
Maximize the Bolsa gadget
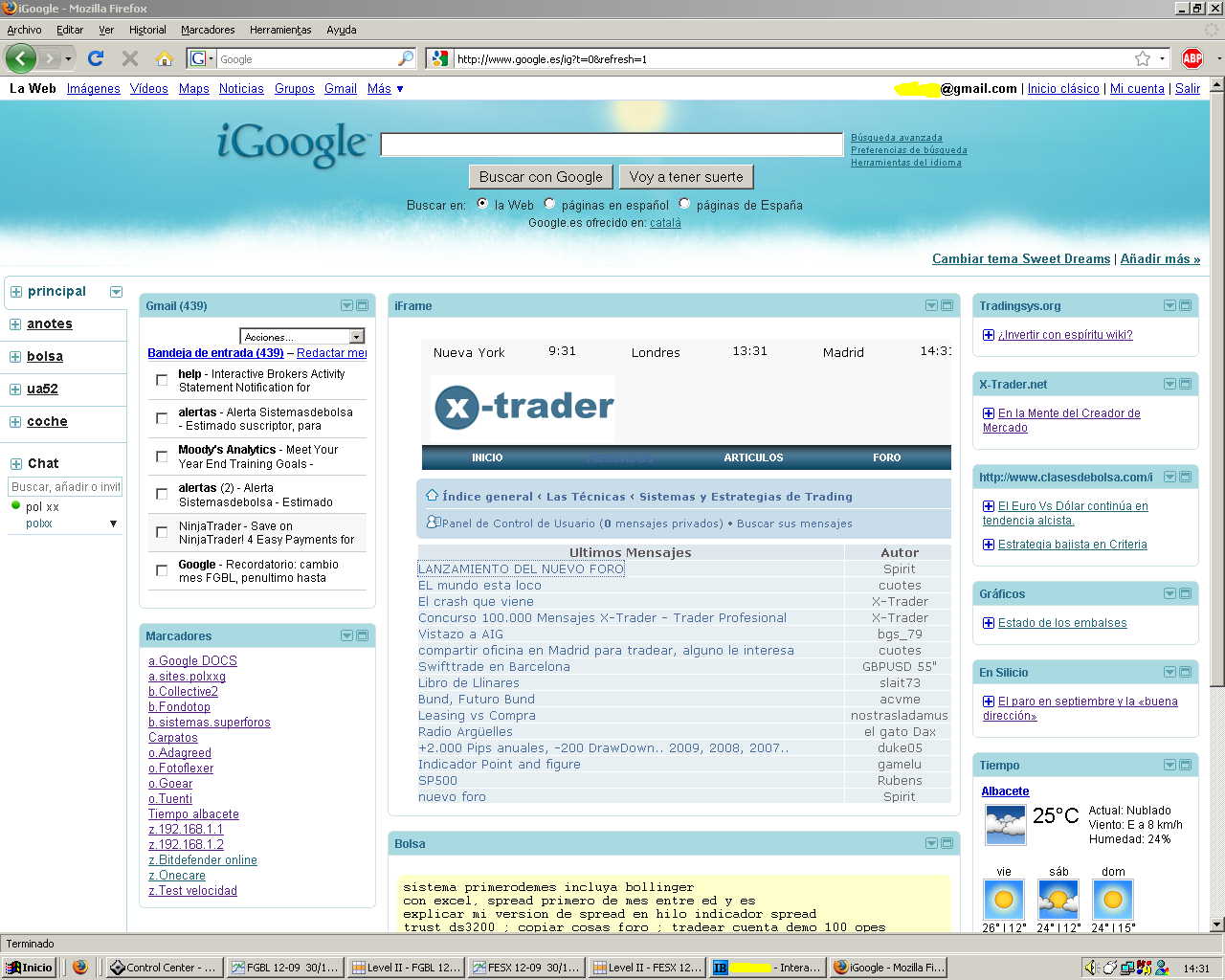(947, 843)
